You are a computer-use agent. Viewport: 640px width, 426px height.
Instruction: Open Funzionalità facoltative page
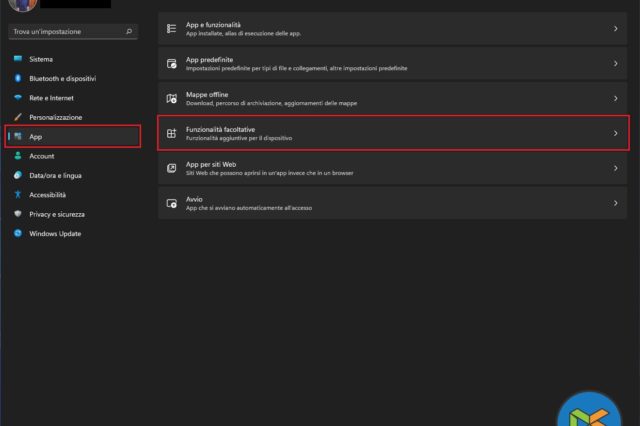392,133
